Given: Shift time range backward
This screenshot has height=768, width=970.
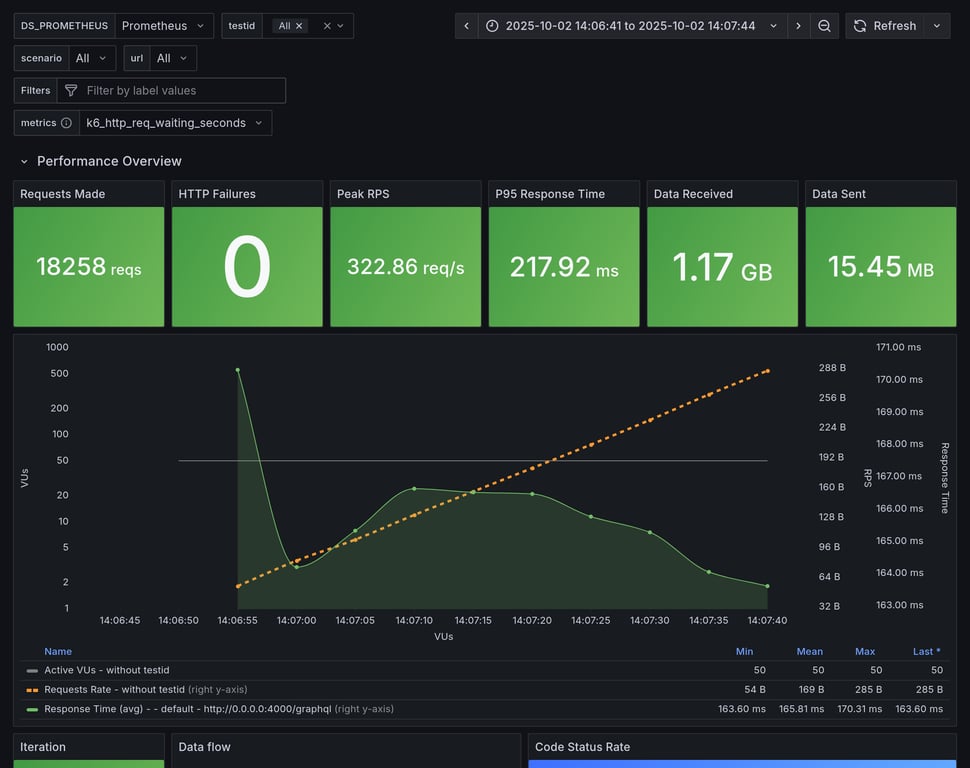Looking at the screenshot, I should click(466, 26).
